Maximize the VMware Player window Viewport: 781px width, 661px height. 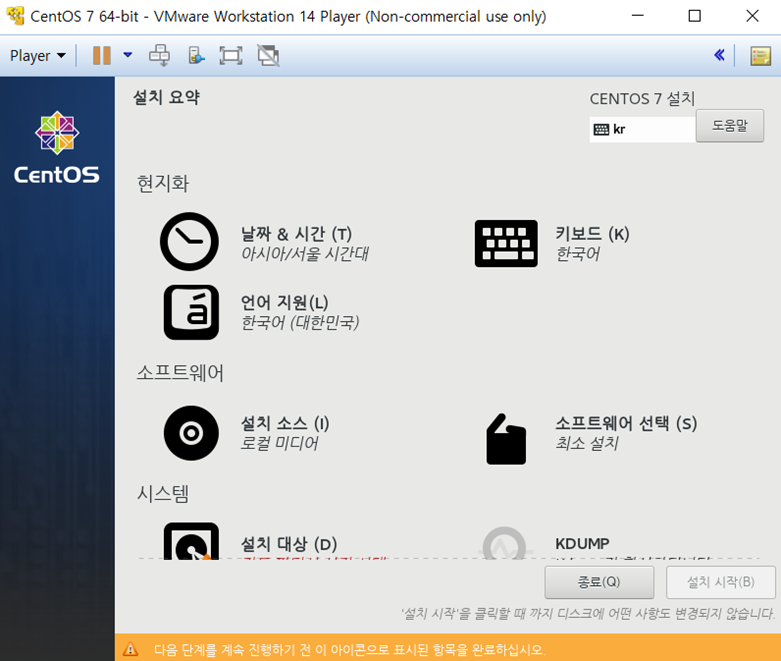[694, 16]
